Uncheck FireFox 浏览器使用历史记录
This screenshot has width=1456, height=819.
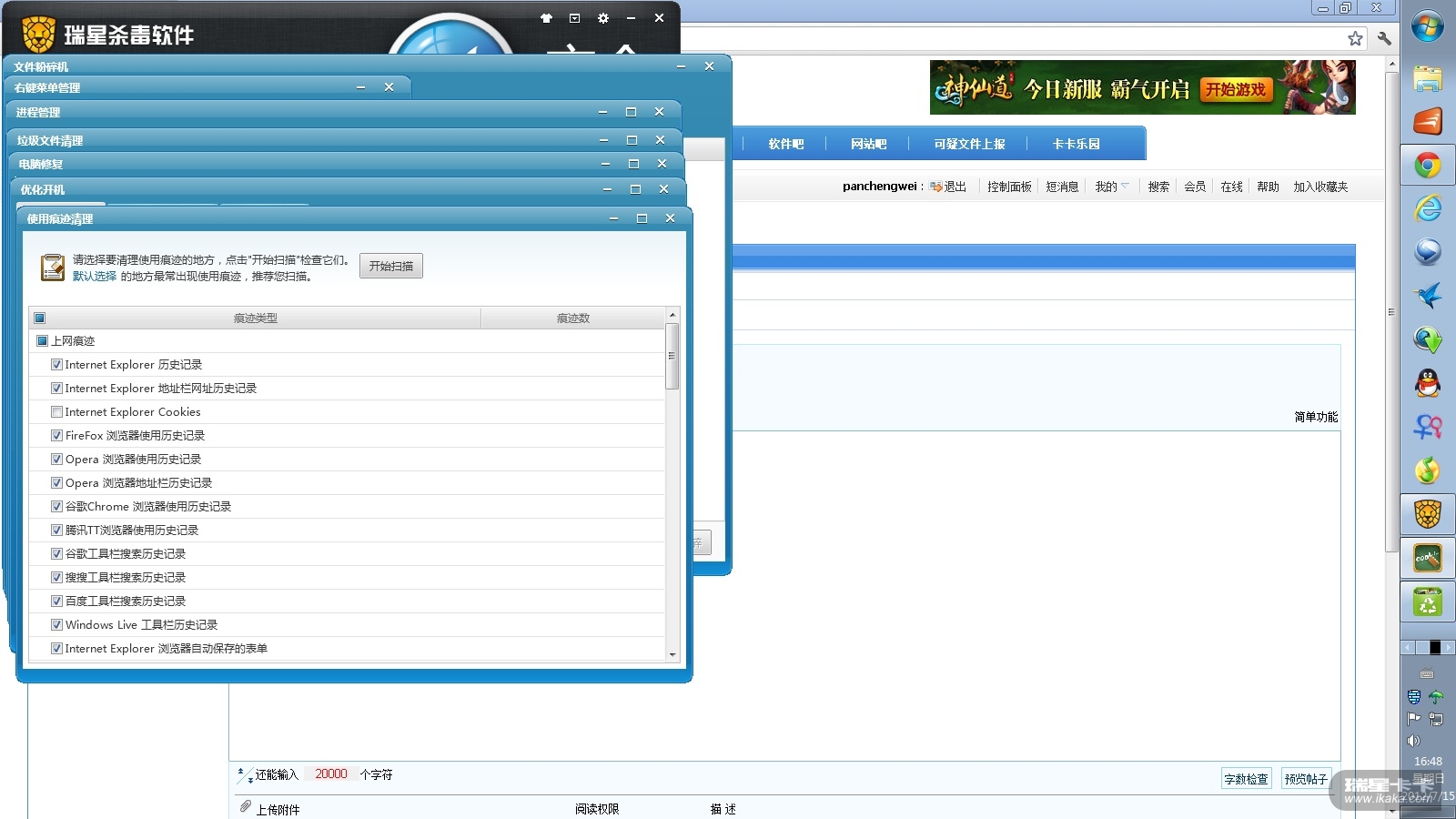coord(56,436)
